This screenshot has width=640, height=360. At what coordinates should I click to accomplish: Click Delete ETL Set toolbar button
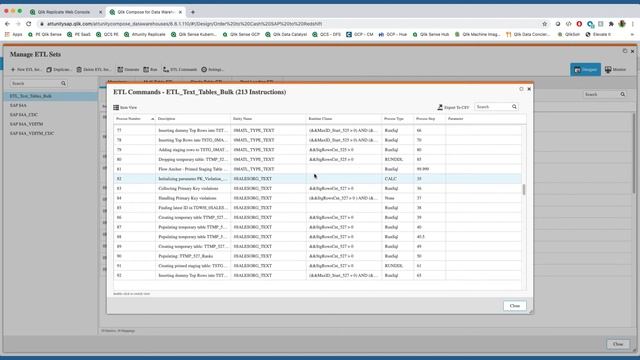(93, 70)
